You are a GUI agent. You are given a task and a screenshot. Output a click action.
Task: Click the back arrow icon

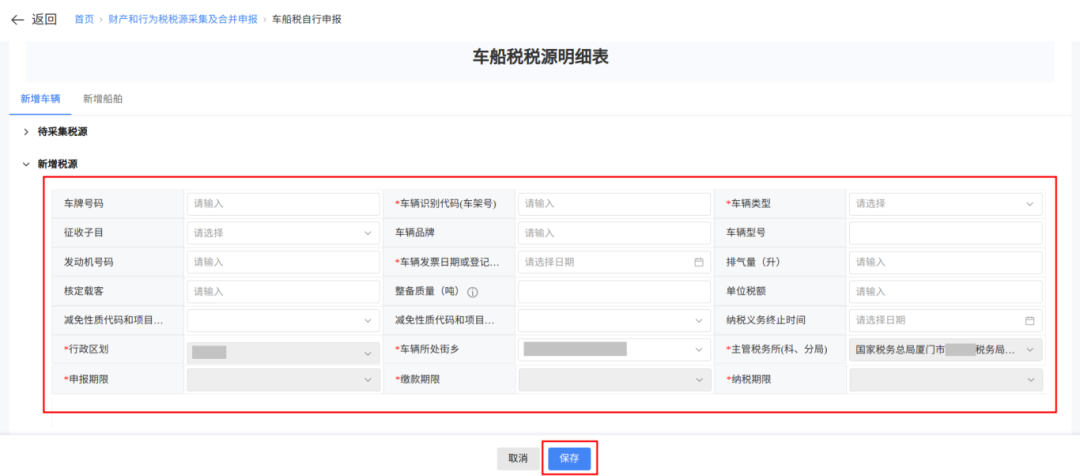point(17,19)
